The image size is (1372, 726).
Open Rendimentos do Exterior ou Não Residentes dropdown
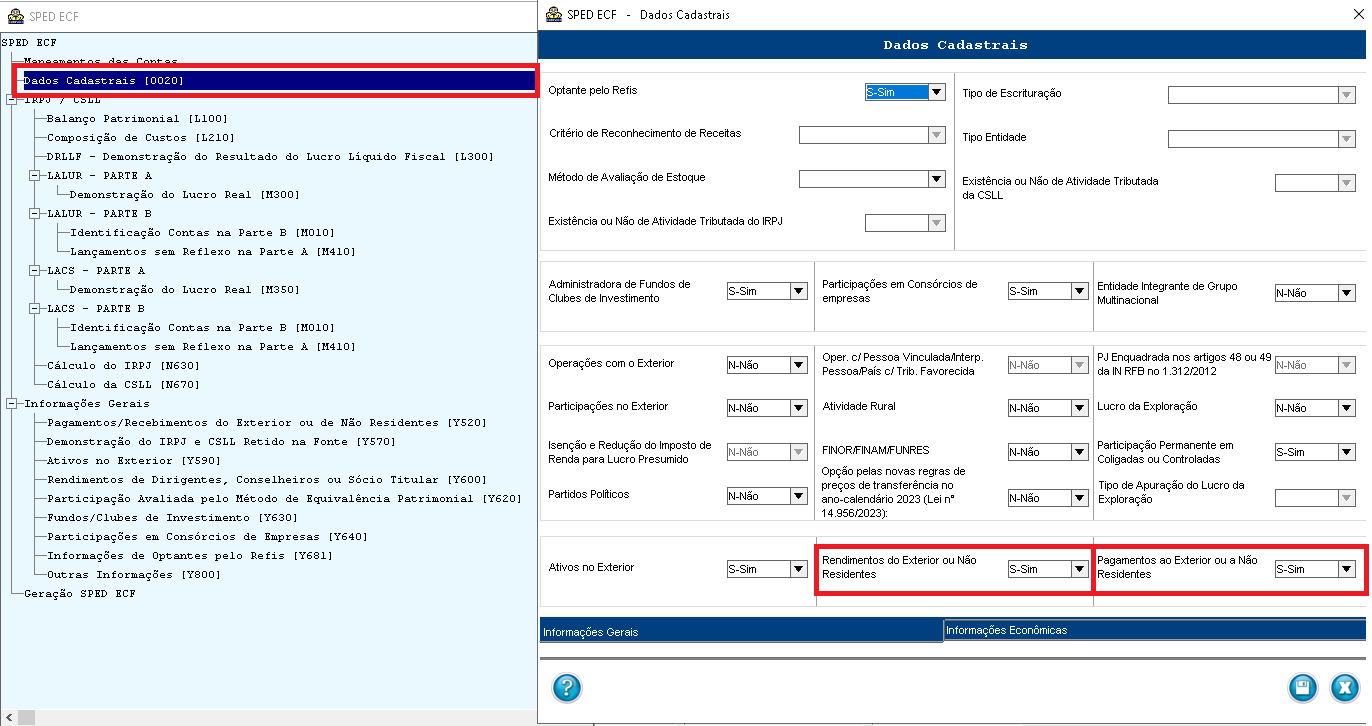coord(1080,569)
